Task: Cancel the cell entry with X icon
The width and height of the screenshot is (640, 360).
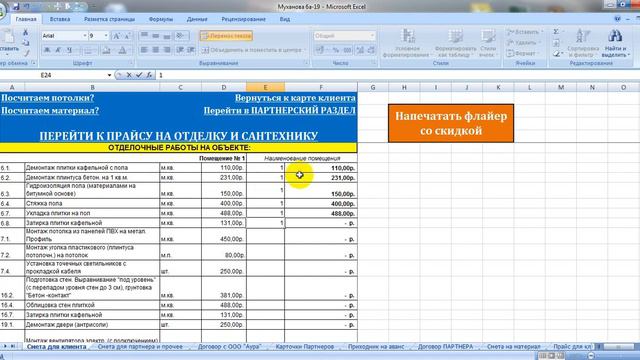Action: pyautogui.click(x=129, y=75)
